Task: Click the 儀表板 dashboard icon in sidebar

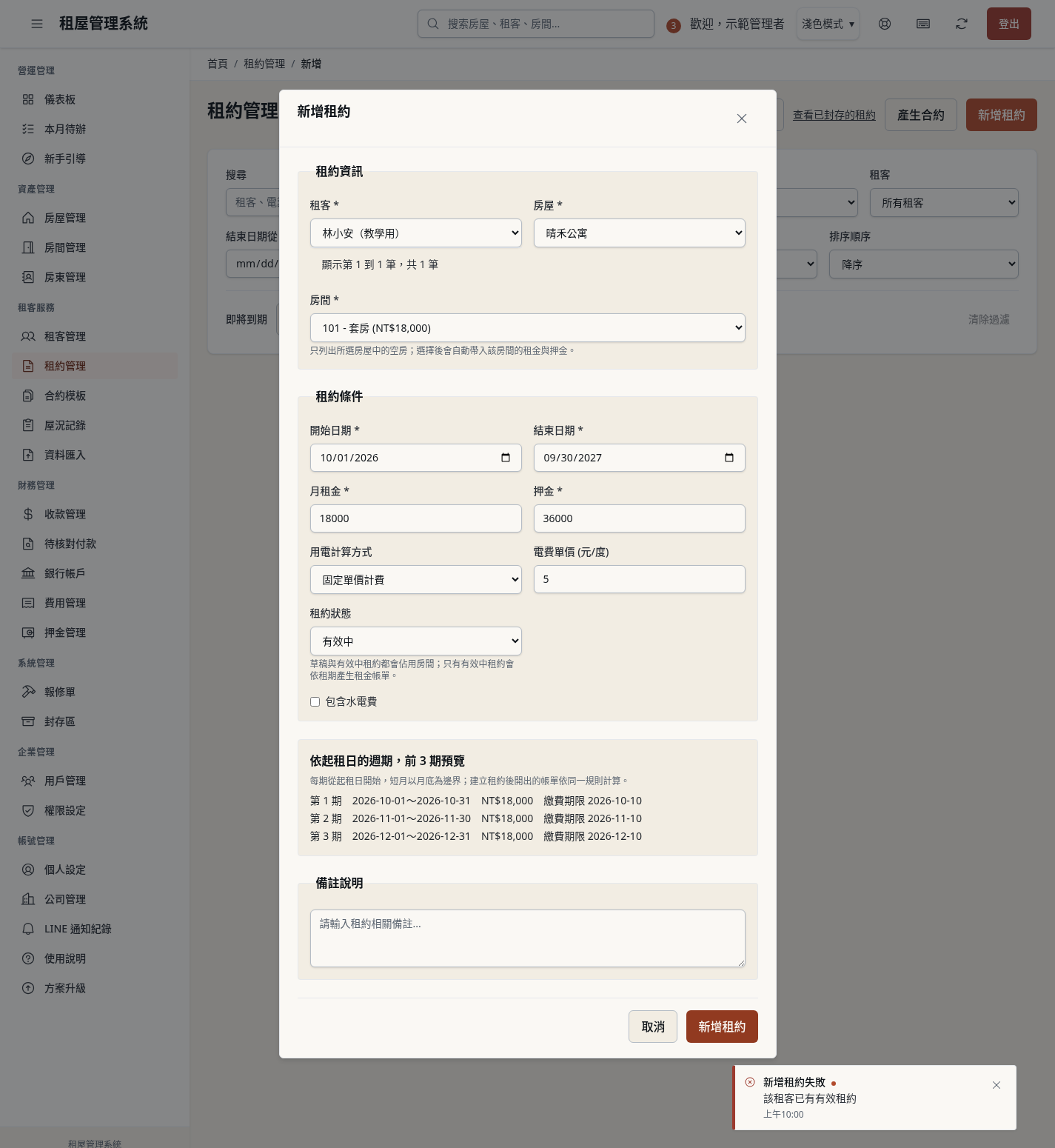Action: tap(28, 99)
